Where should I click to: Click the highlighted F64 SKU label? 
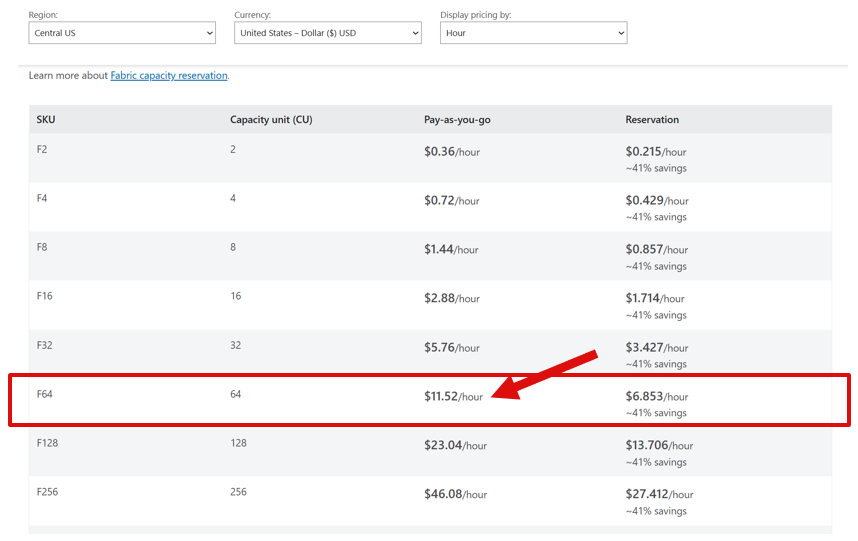tap(44, 394)
